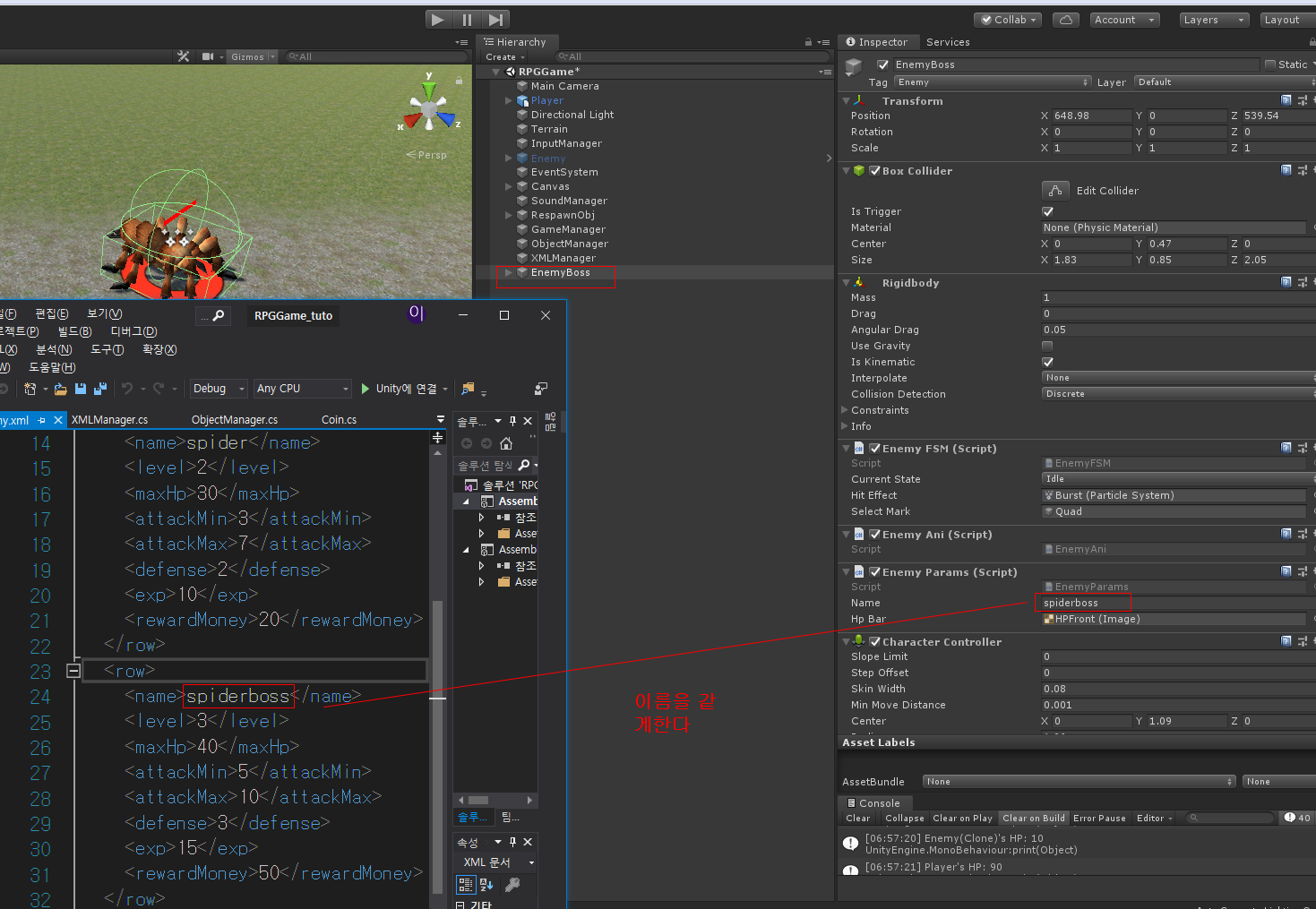Switch to Coin.cs editor tab
This screenshot has height=909, width=1316.
(x=339, y=420)
